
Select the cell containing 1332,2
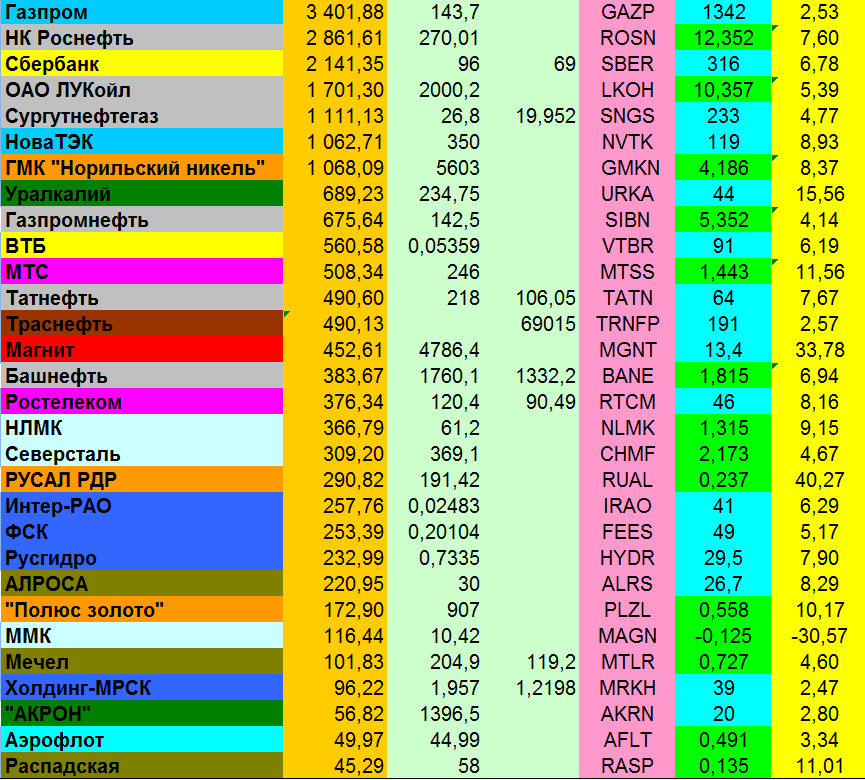pos(531,376)
